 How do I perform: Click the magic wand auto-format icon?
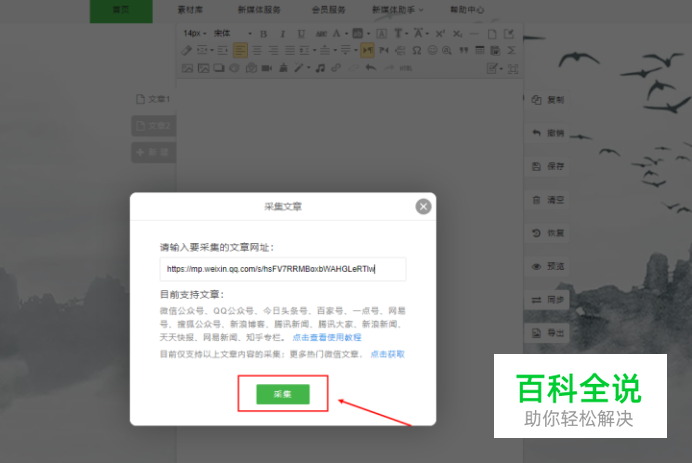coord(299,68)
